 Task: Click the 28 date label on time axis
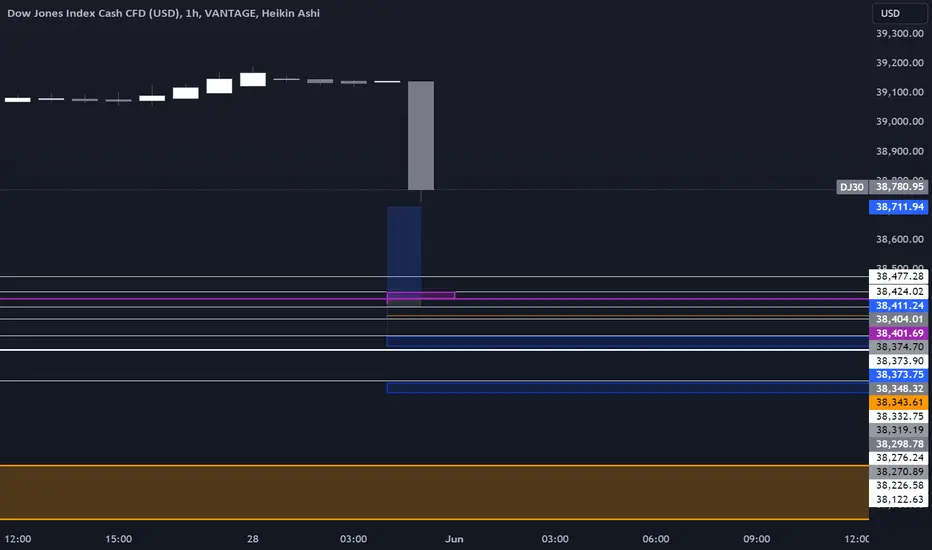(x=253, y=539)
